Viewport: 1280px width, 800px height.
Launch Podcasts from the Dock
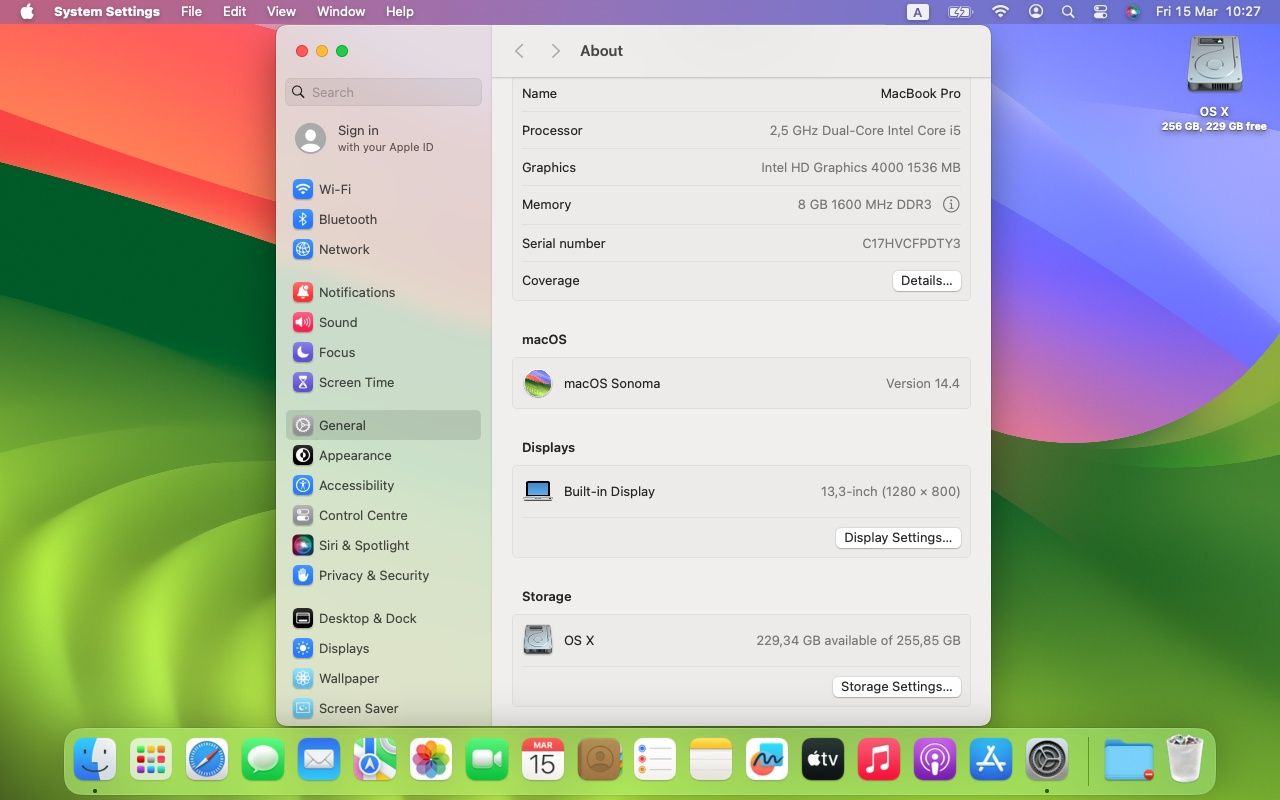[935, 760]
